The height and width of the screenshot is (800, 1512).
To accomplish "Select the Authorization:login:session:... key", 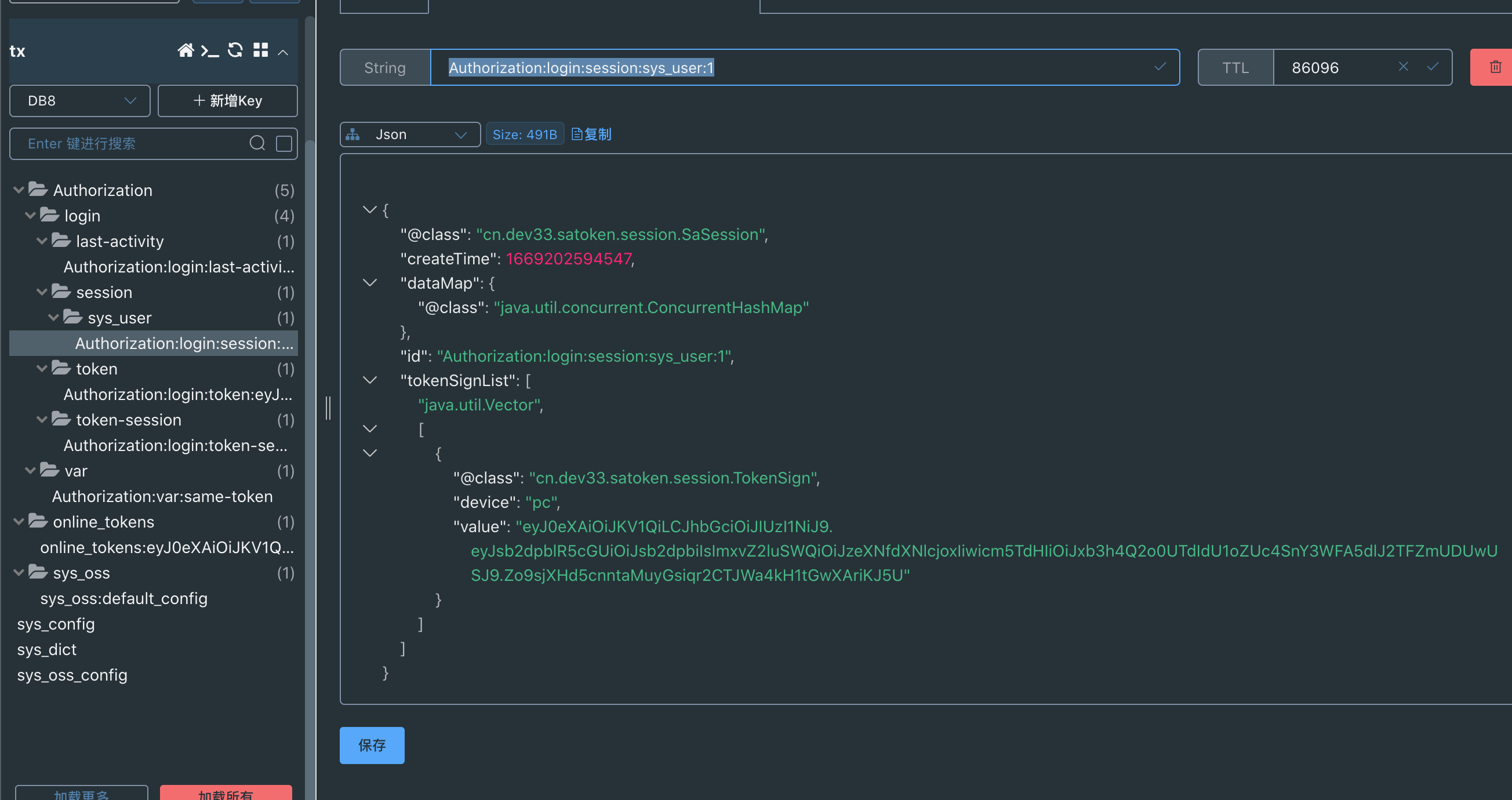I will click(154, 343).
